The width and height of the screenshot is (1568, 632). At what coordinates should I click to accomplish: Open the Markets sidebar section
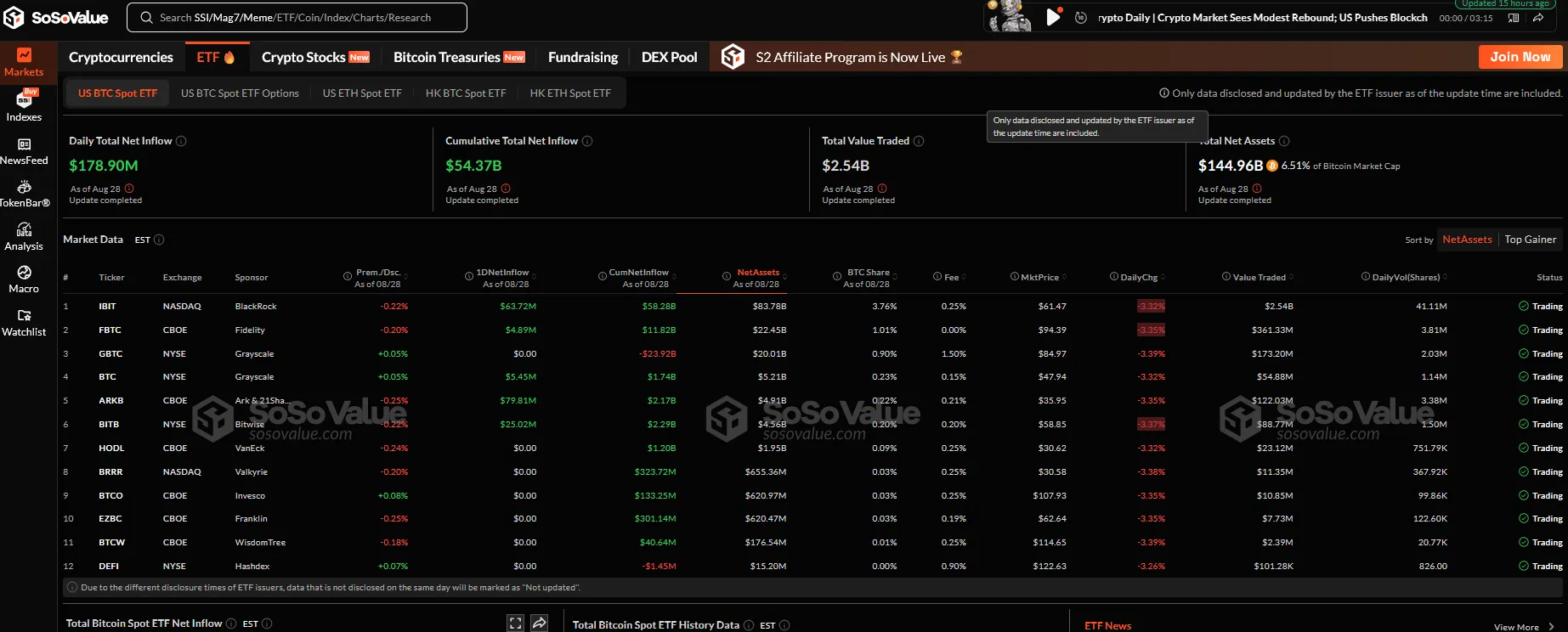pyautogui.click(x=24, y=63)
